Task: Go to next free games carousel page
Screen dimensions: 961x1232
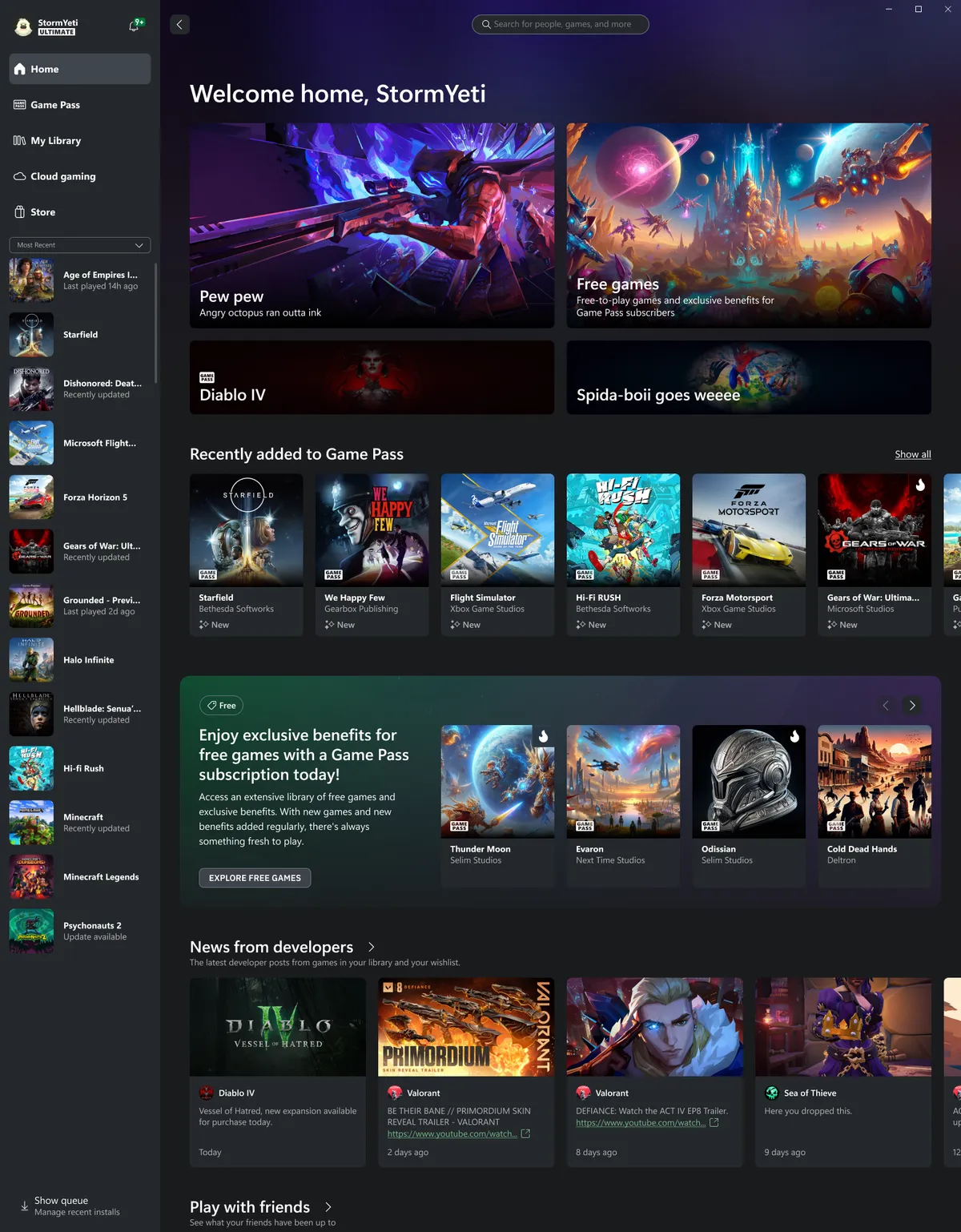Action: [x=912, y=706]
